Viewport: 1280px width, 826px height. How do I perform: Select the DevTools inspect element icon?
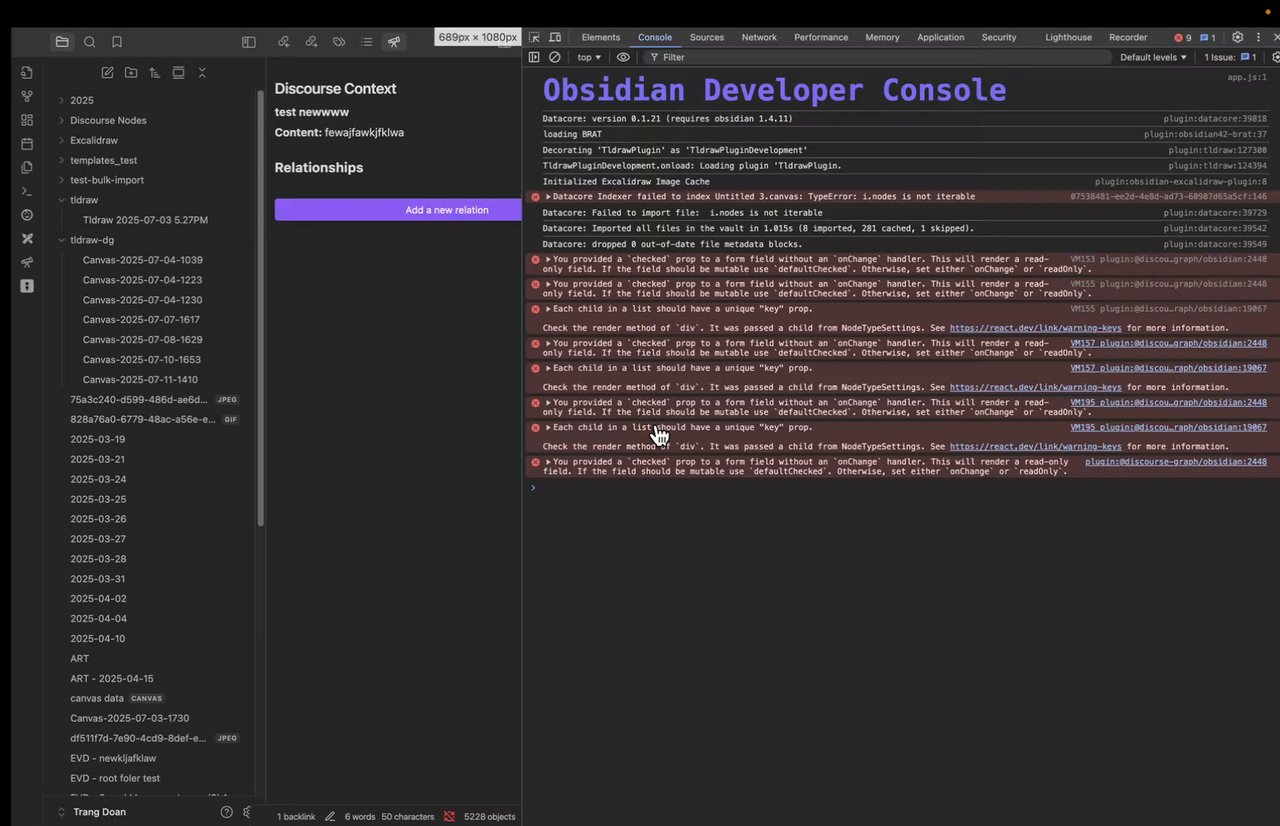[535, 37]
